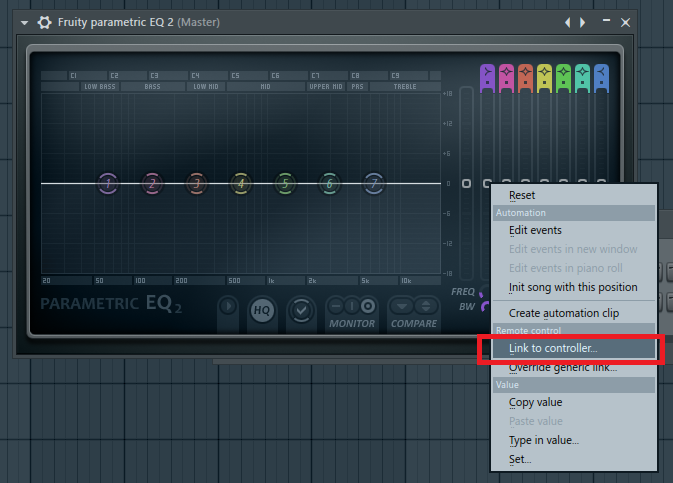
Task: Select EQ band 3 node
Action: coord(197,184)
